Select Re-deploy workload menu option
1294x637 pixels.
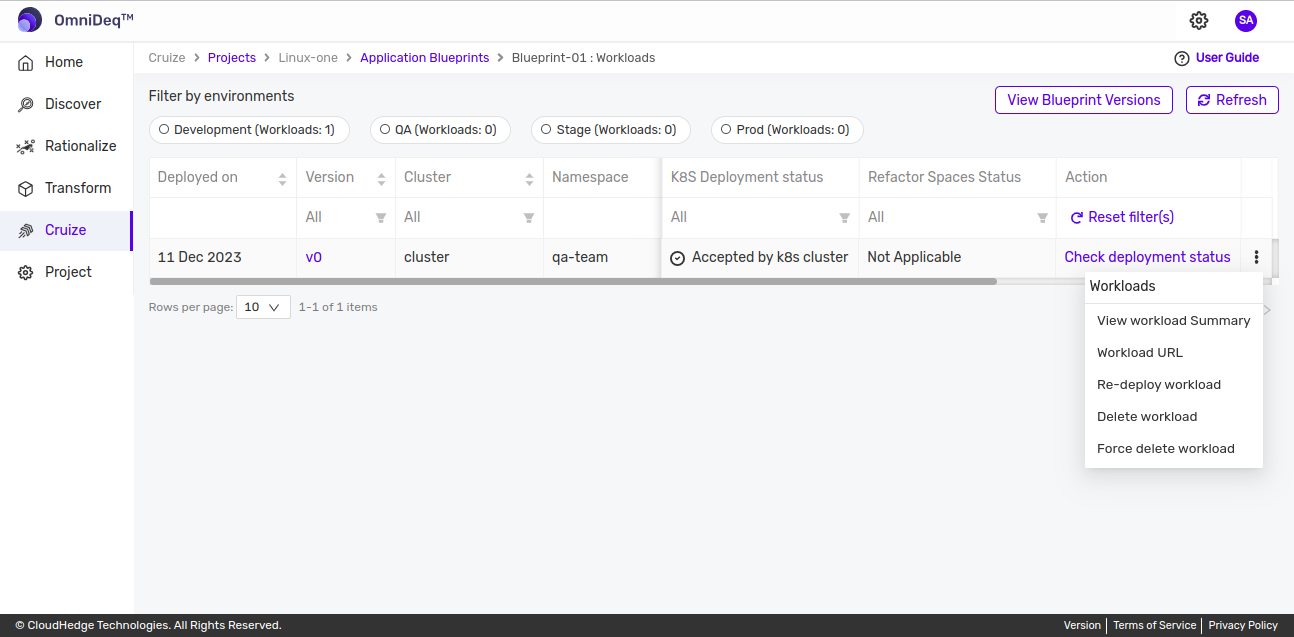tap(1173, 385)
